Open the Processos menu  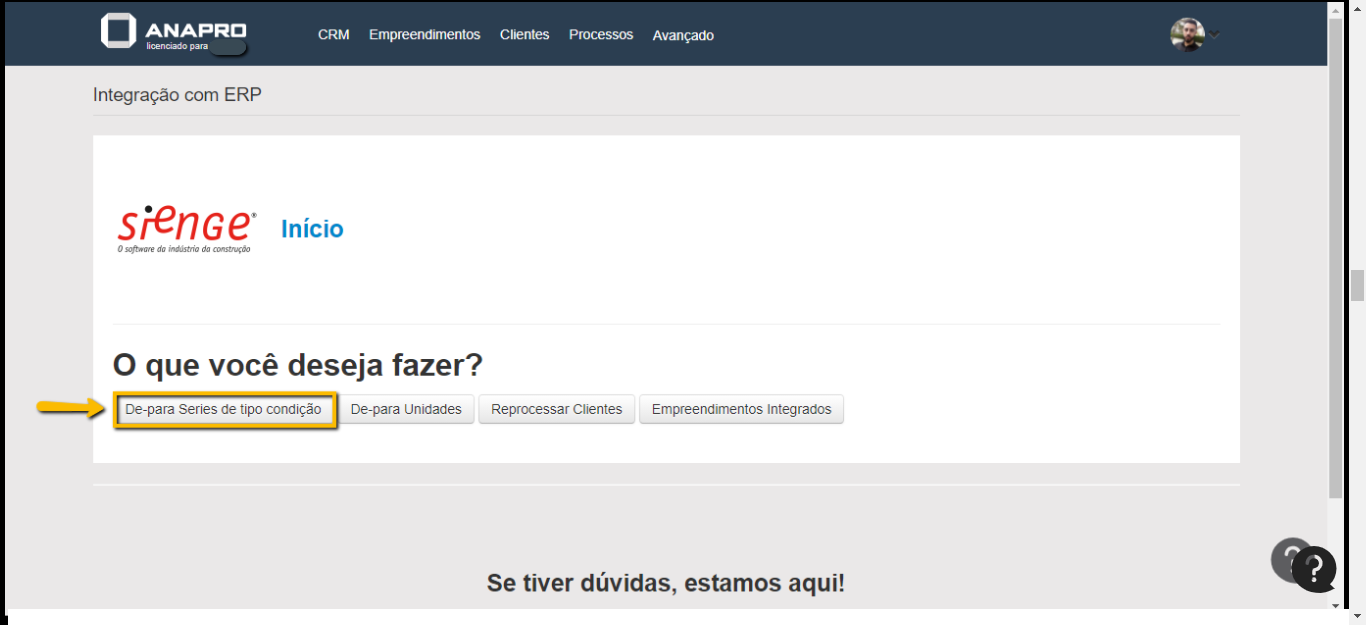(601, 35)
